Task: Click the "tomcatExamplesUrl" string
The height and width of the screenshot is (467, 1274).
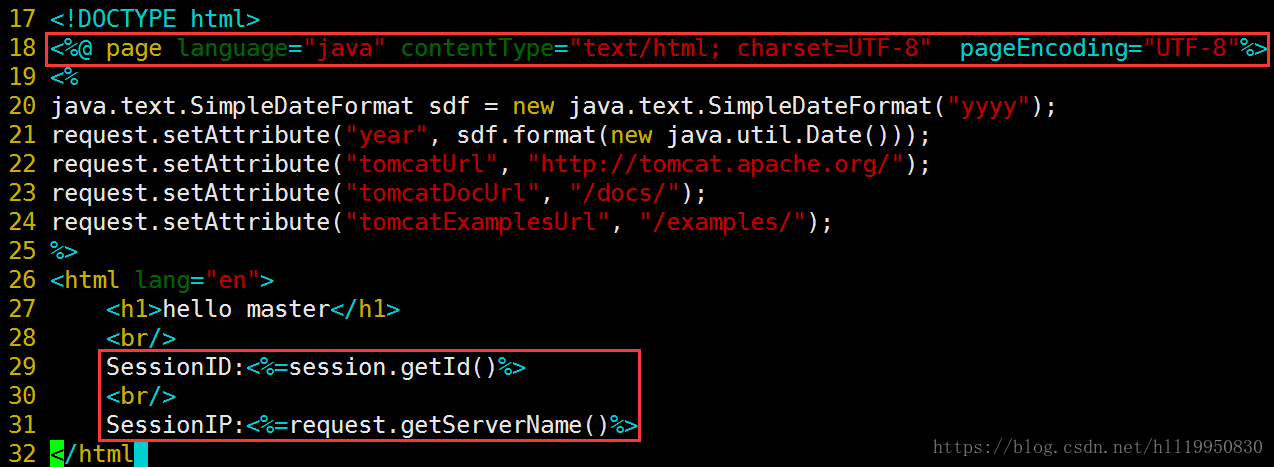Action: pos(478,222)
